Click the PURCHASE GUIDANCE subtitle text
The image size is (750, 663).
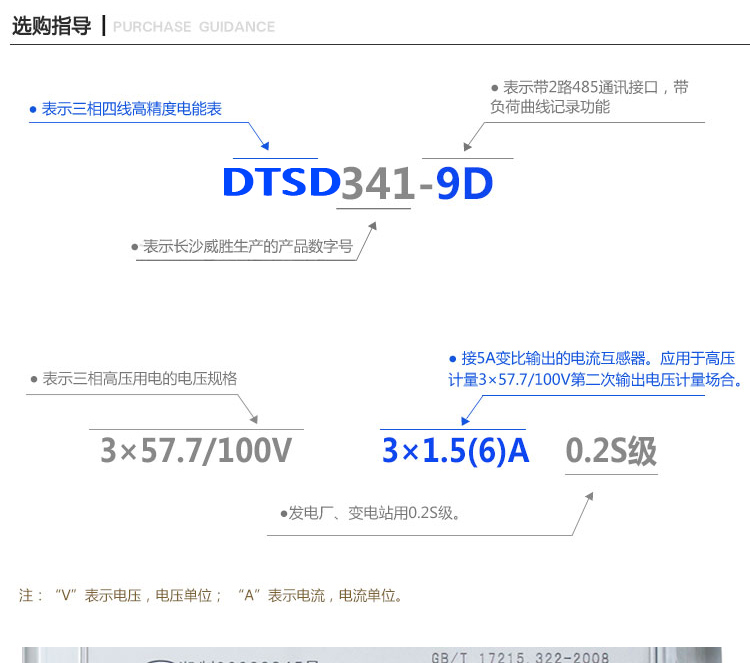[x=194, y=27]
